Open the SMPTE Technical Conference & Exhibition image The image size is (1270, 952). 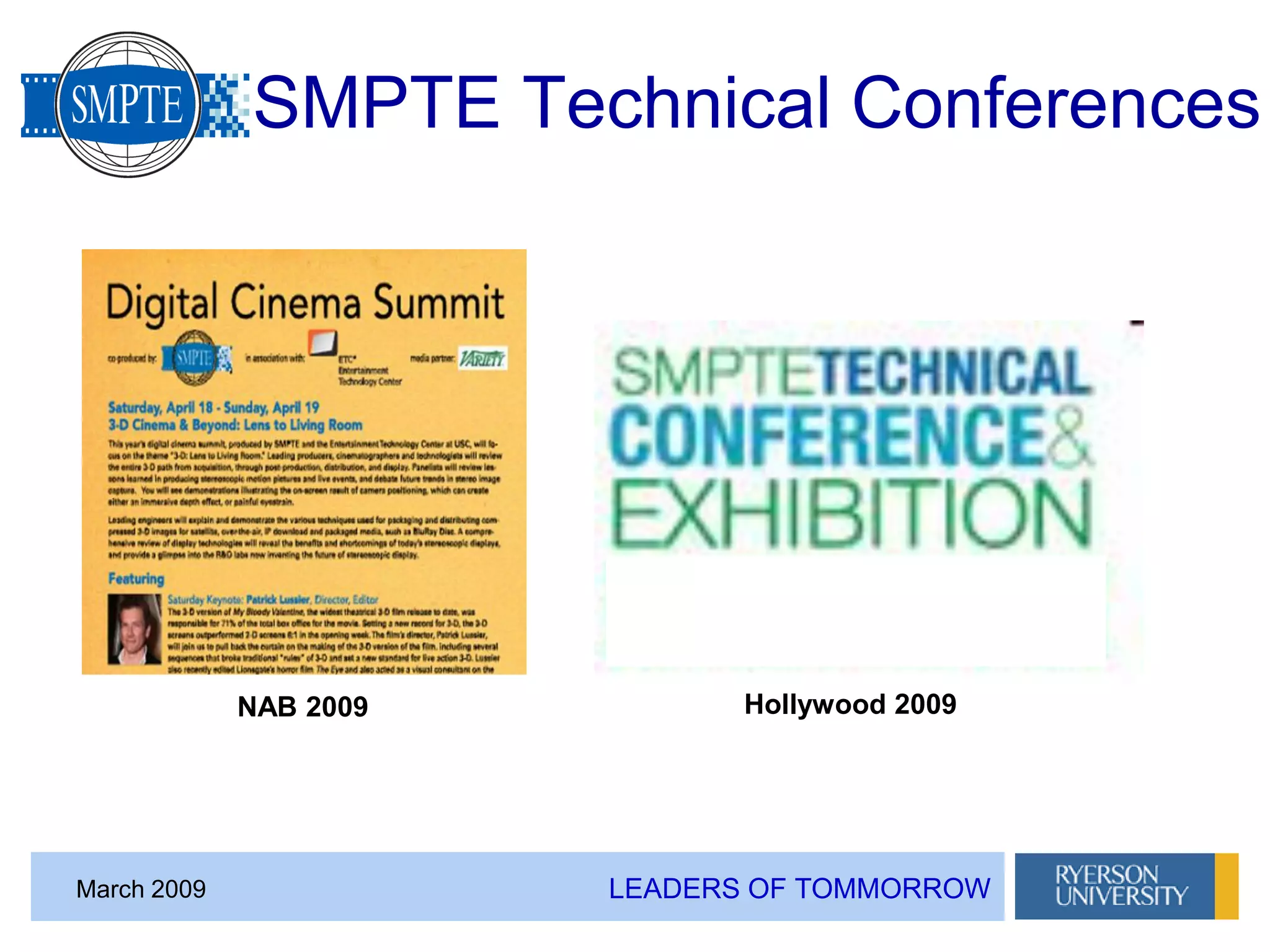[868, 497]
